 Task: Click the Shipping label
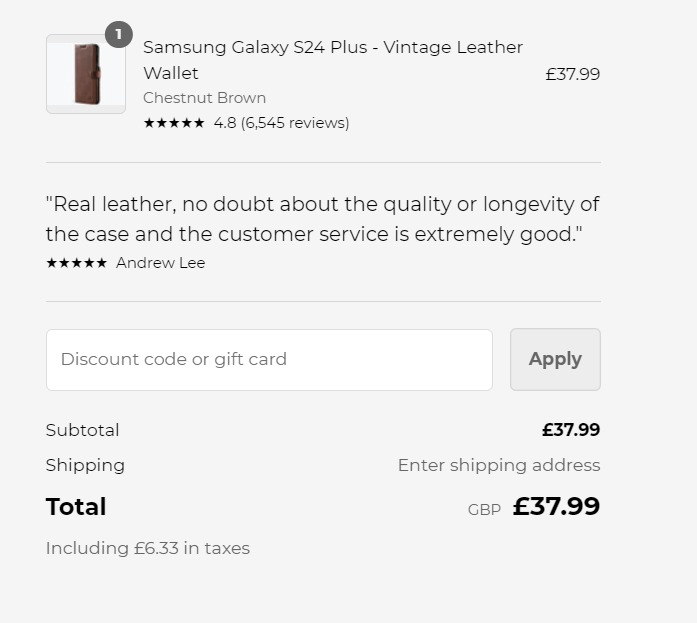coord(85,465)
